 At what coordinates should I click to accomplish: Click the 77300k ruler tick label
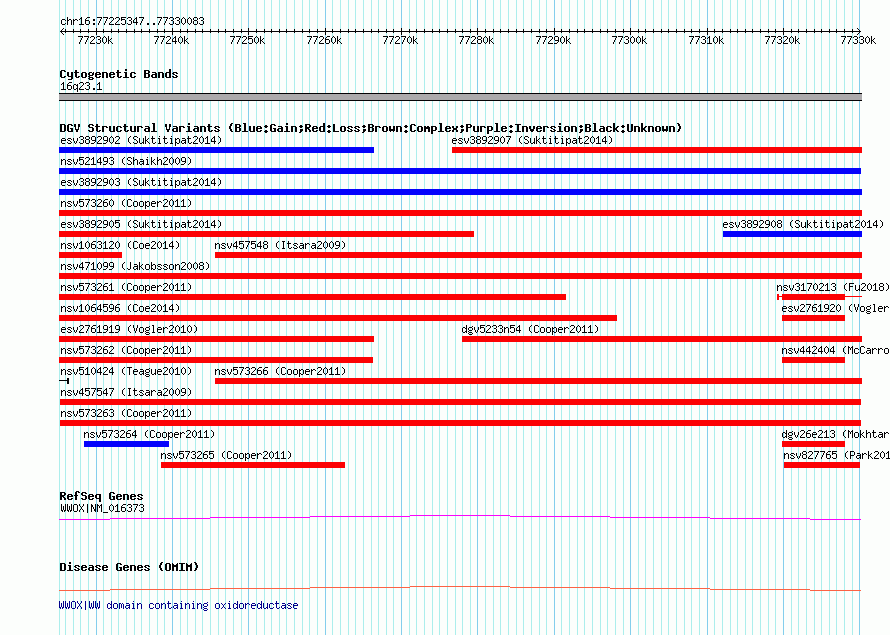click(x=629, y=40)
